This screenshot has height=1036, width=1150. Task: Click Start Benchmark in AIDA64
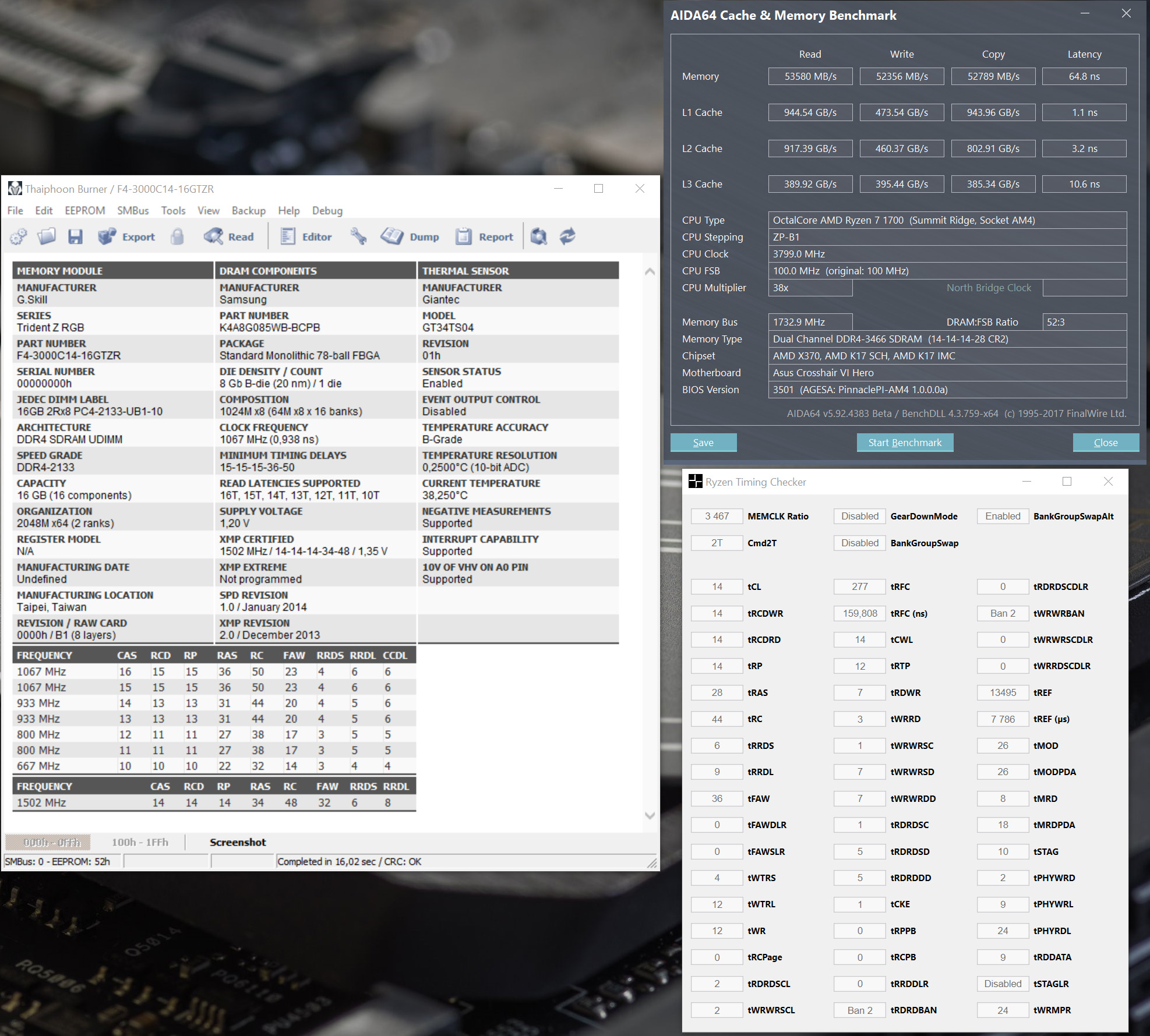pos(904,443)
